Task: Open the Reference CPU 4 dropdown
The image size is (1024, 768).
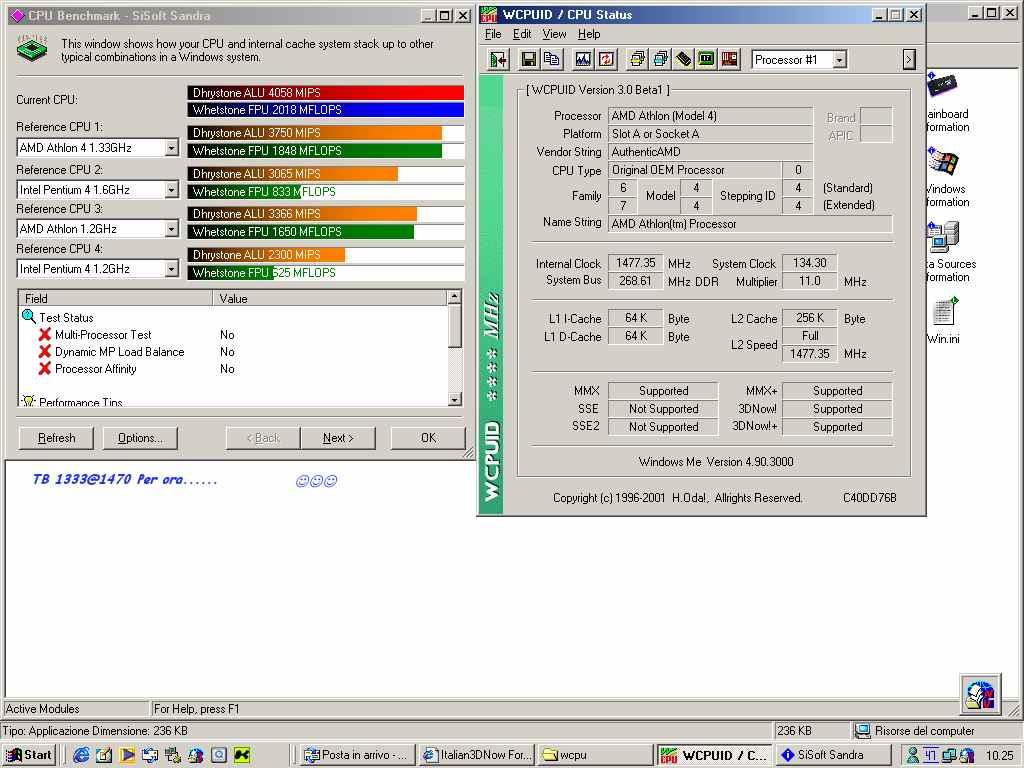Action: coord(171,268)
